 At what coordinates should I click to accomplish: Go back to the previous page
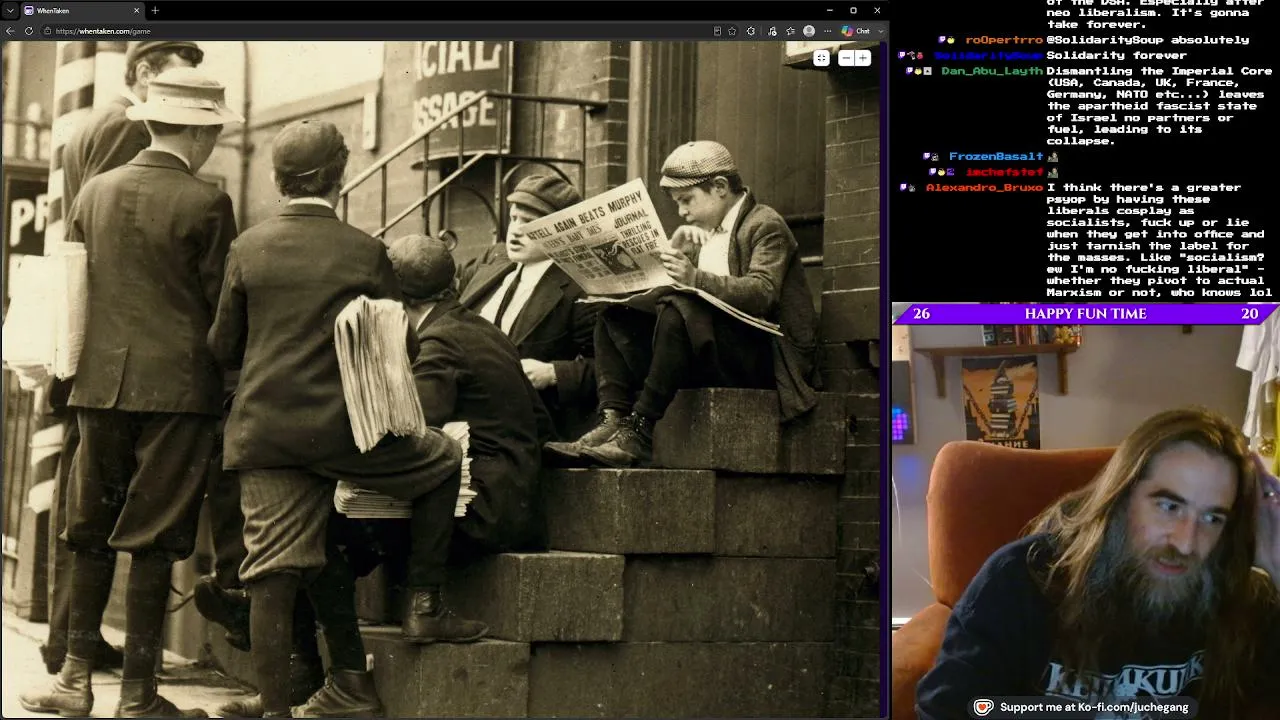11,31
